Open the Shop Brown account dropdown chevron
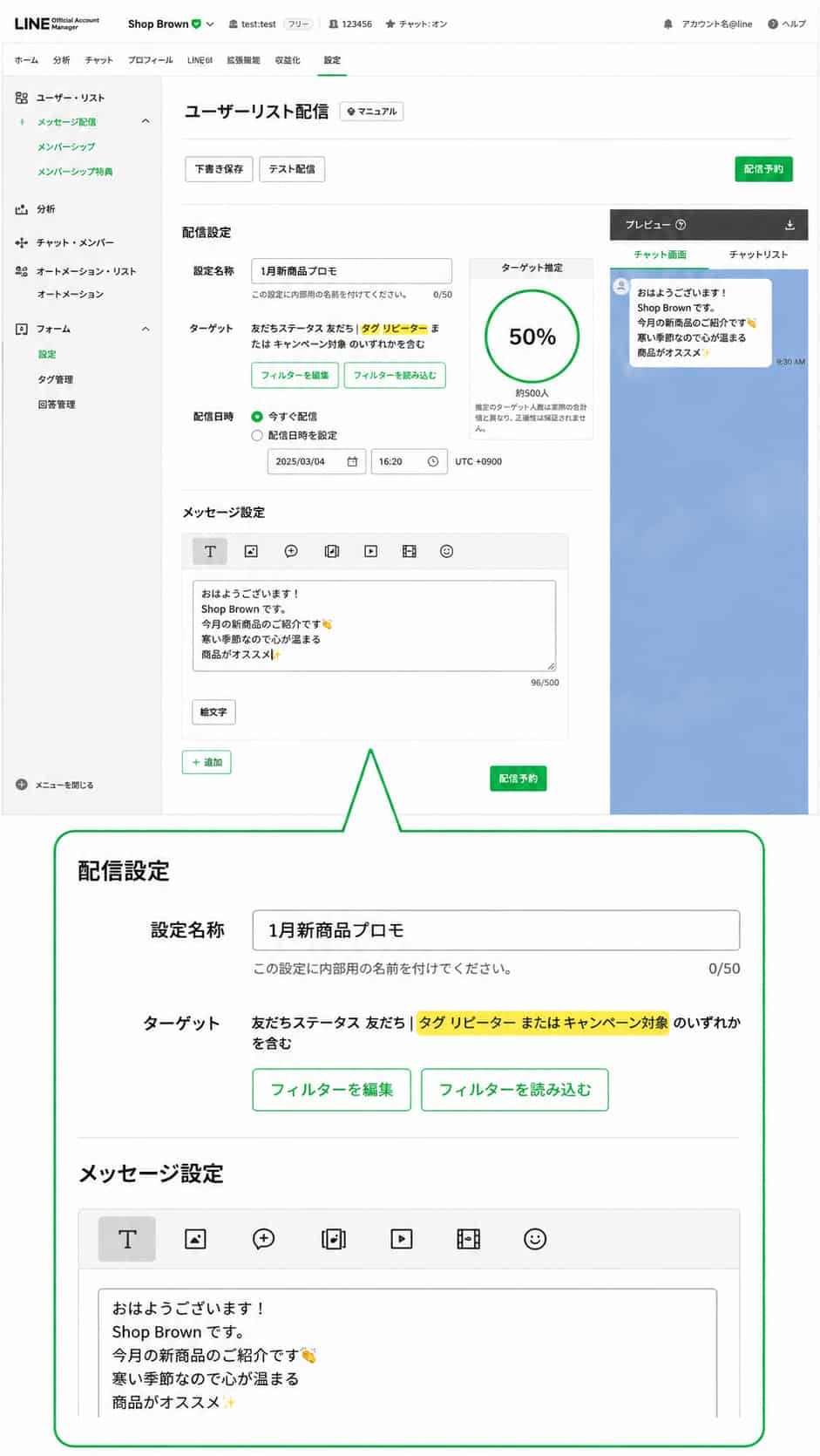 click(210, 24)
